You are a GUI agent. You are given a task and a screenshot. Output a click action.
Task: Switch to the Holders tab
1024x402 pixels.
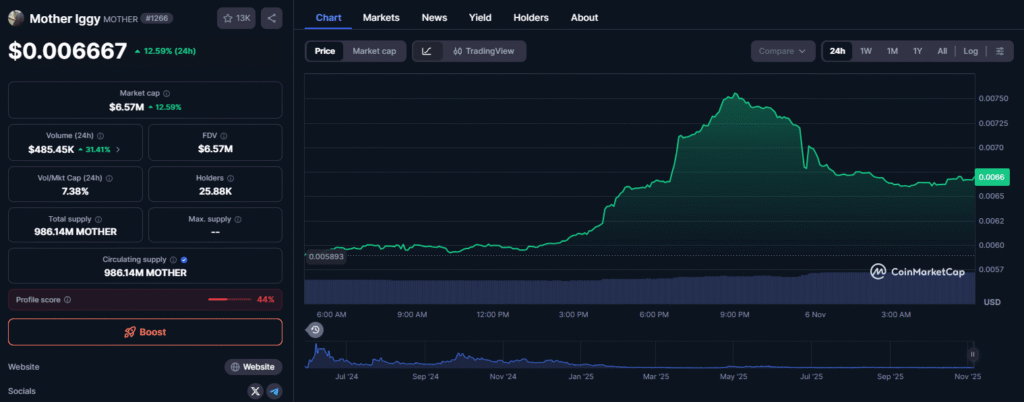coord(531,18)
